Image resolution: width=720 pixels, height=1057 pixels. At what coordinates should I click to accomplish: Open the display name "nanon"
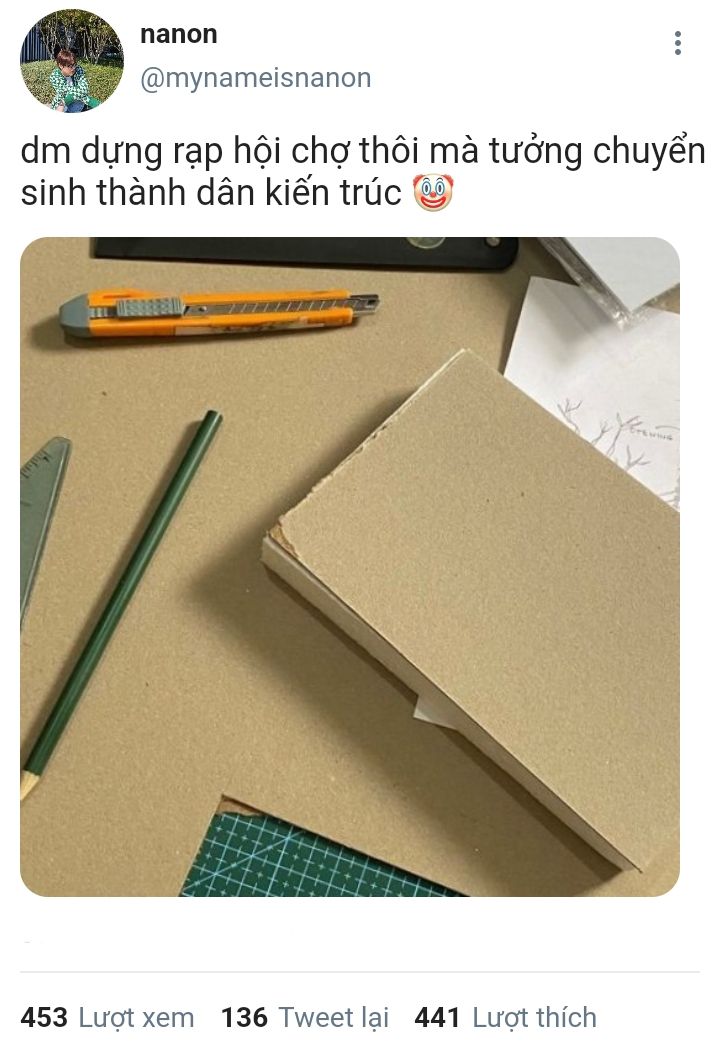[x=179, y=34]
